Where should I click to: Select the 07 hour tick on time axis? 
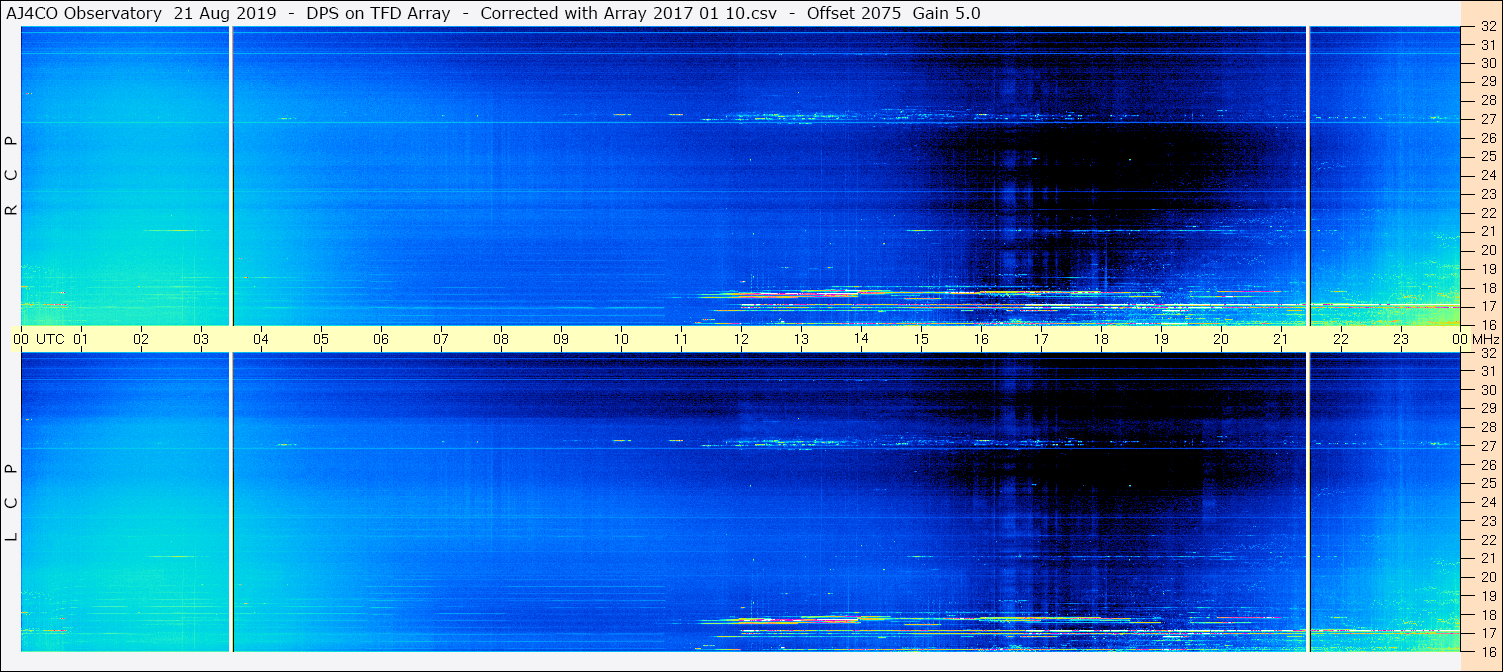(441, 339)
